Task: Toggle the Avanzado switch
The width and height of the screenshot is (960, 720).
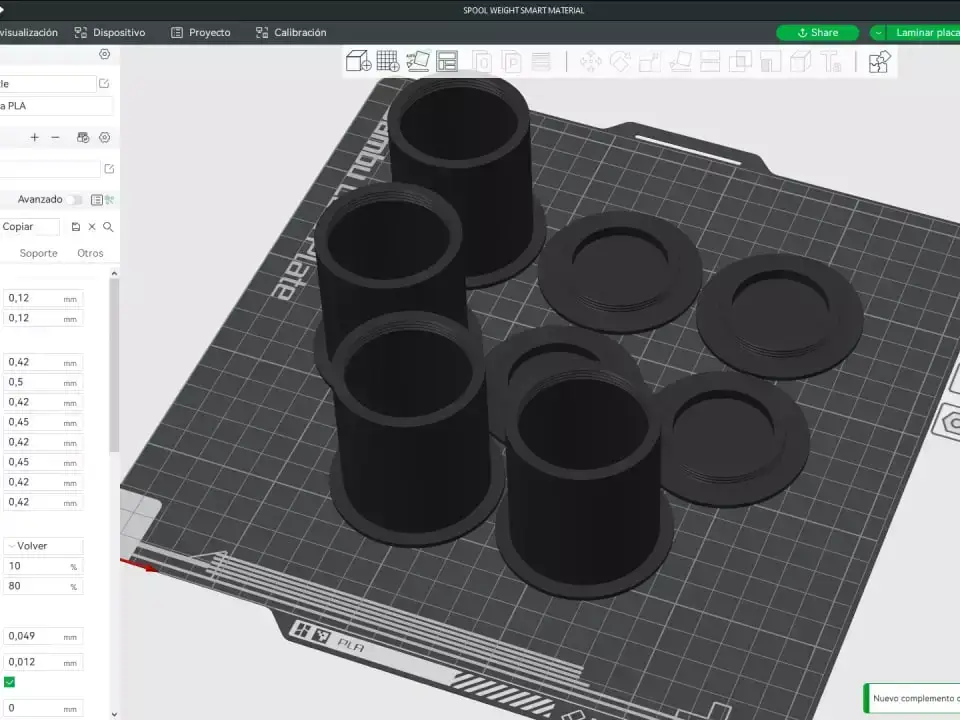Action: (74, 200)
